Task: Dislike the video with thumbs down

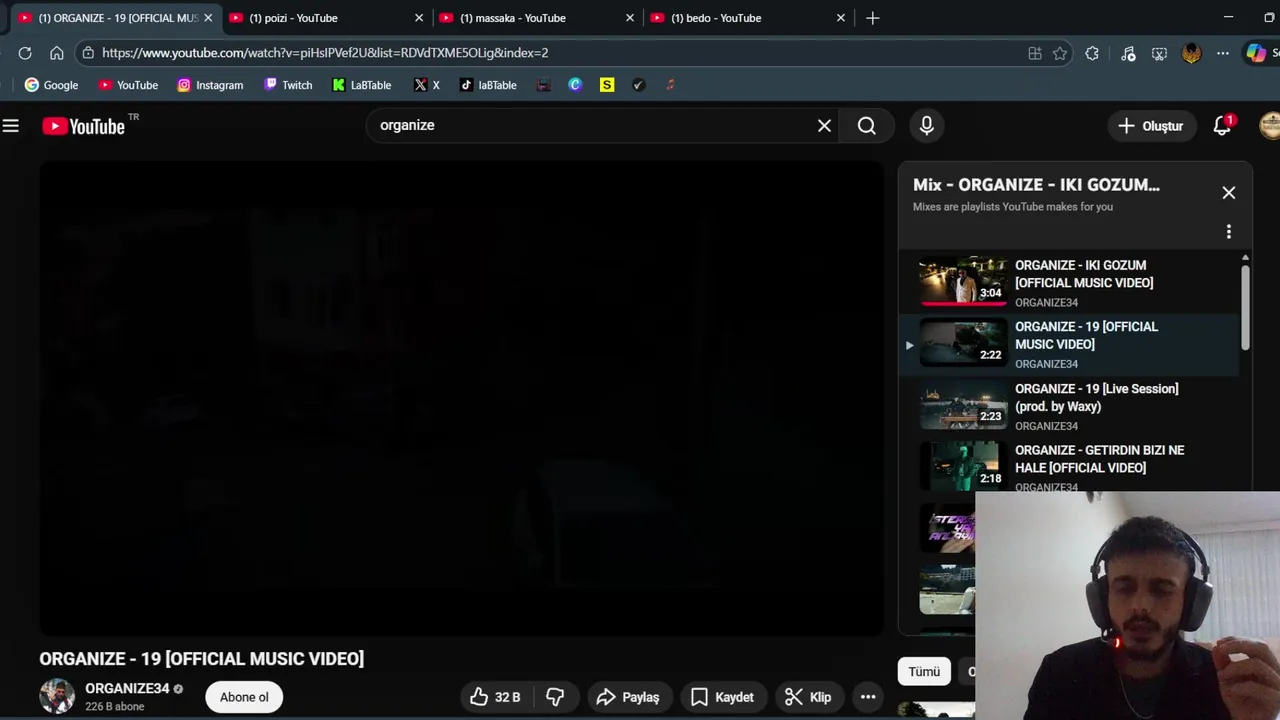Action: [555, 697]
